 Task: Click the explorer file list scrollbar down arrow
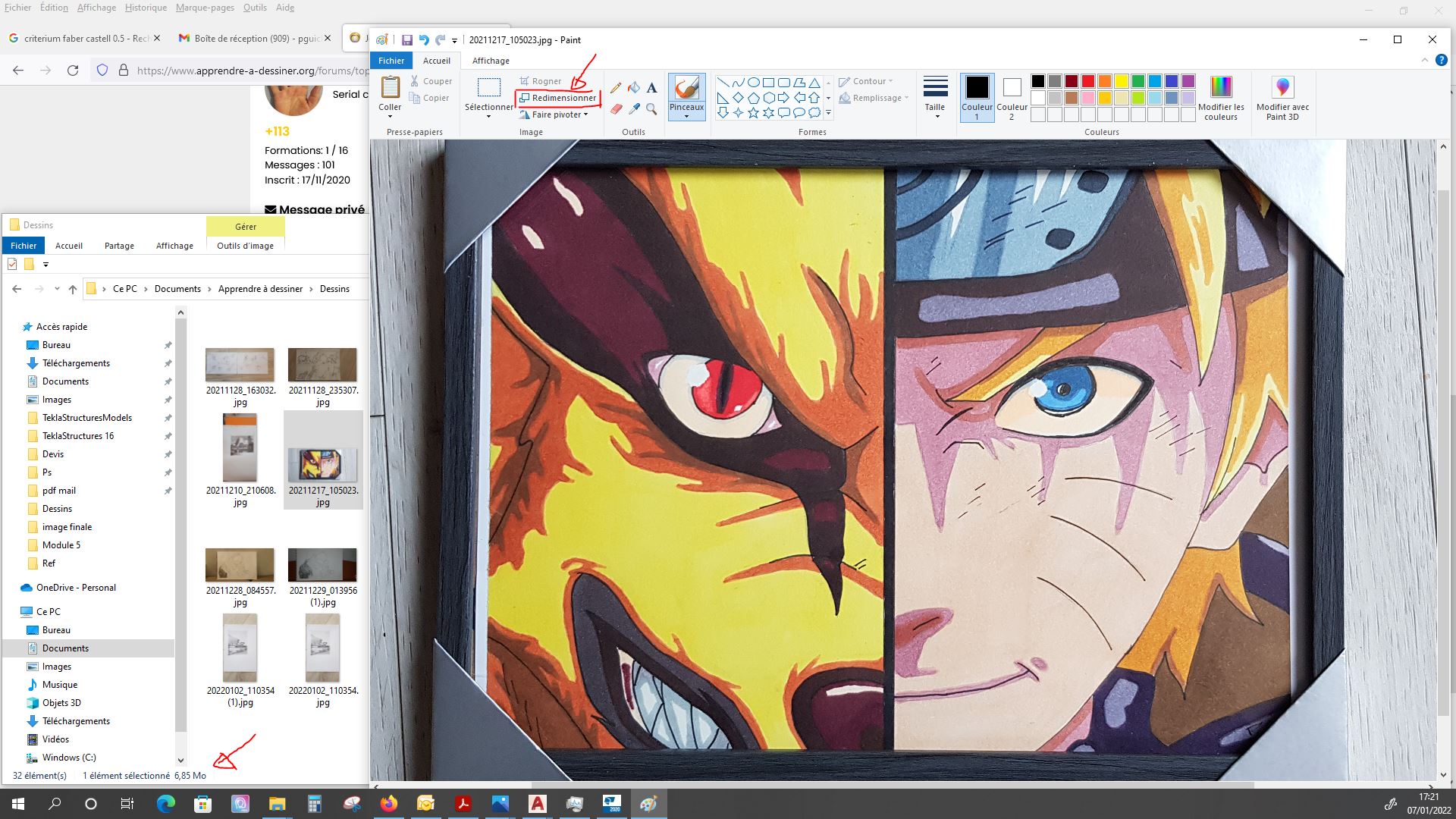(x=180, y=760)
